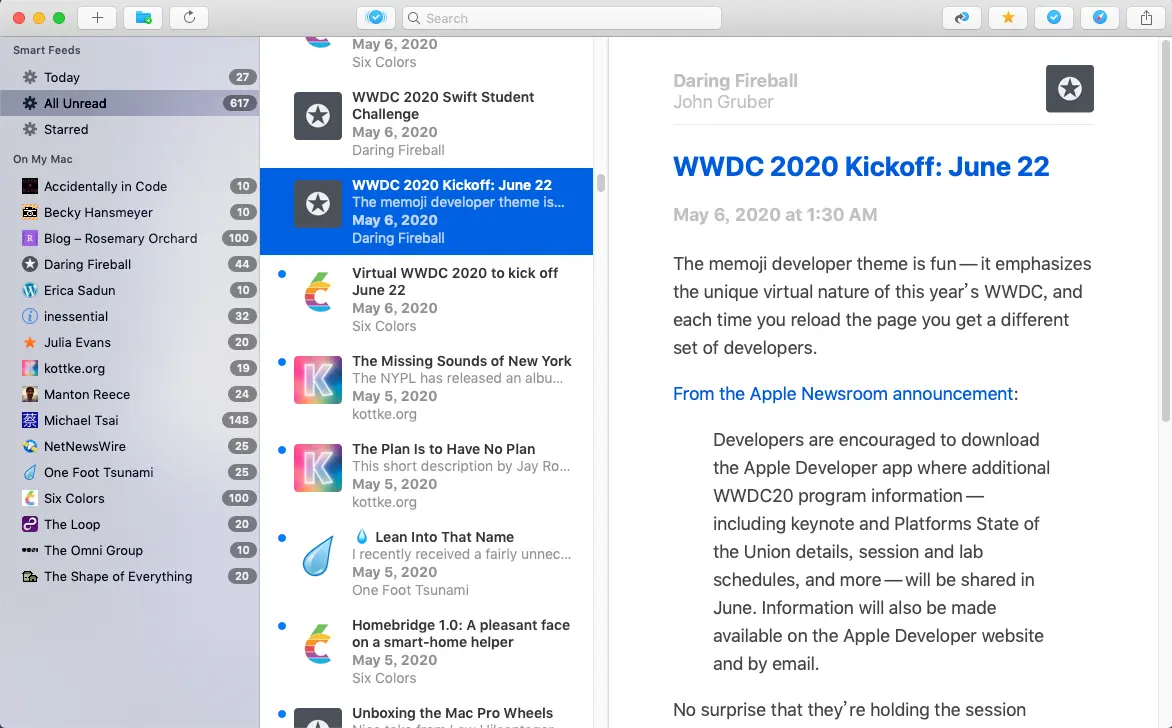Click the Michael Tsai feed icon
Screen dimensions: 1172x728
pos(30,420)
